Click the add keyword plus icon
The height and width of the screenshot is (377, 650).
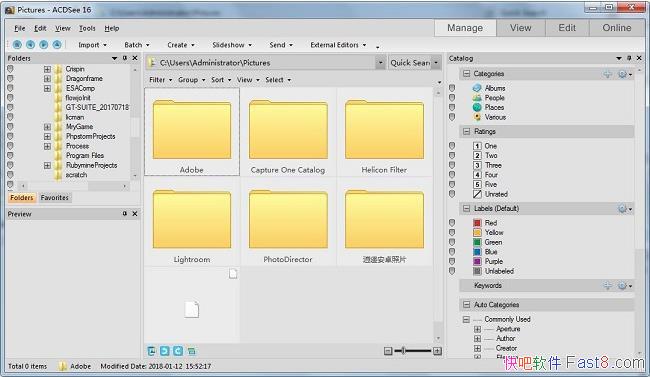607,285
